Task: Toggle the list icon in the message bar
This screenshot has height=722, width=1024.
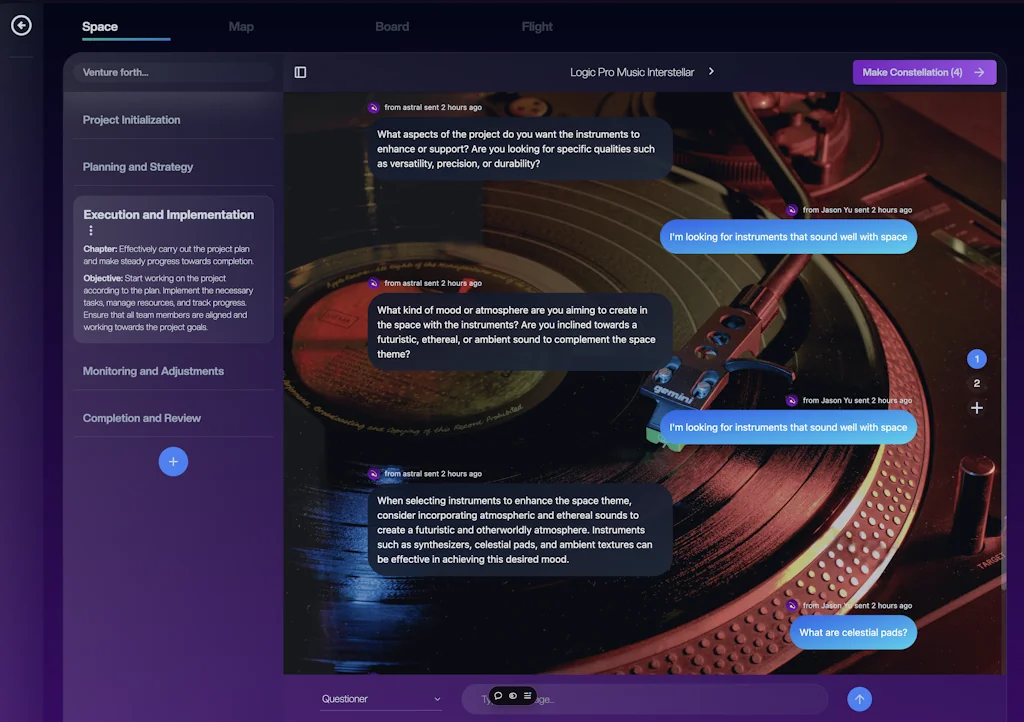Action: [x=526, y=695]
